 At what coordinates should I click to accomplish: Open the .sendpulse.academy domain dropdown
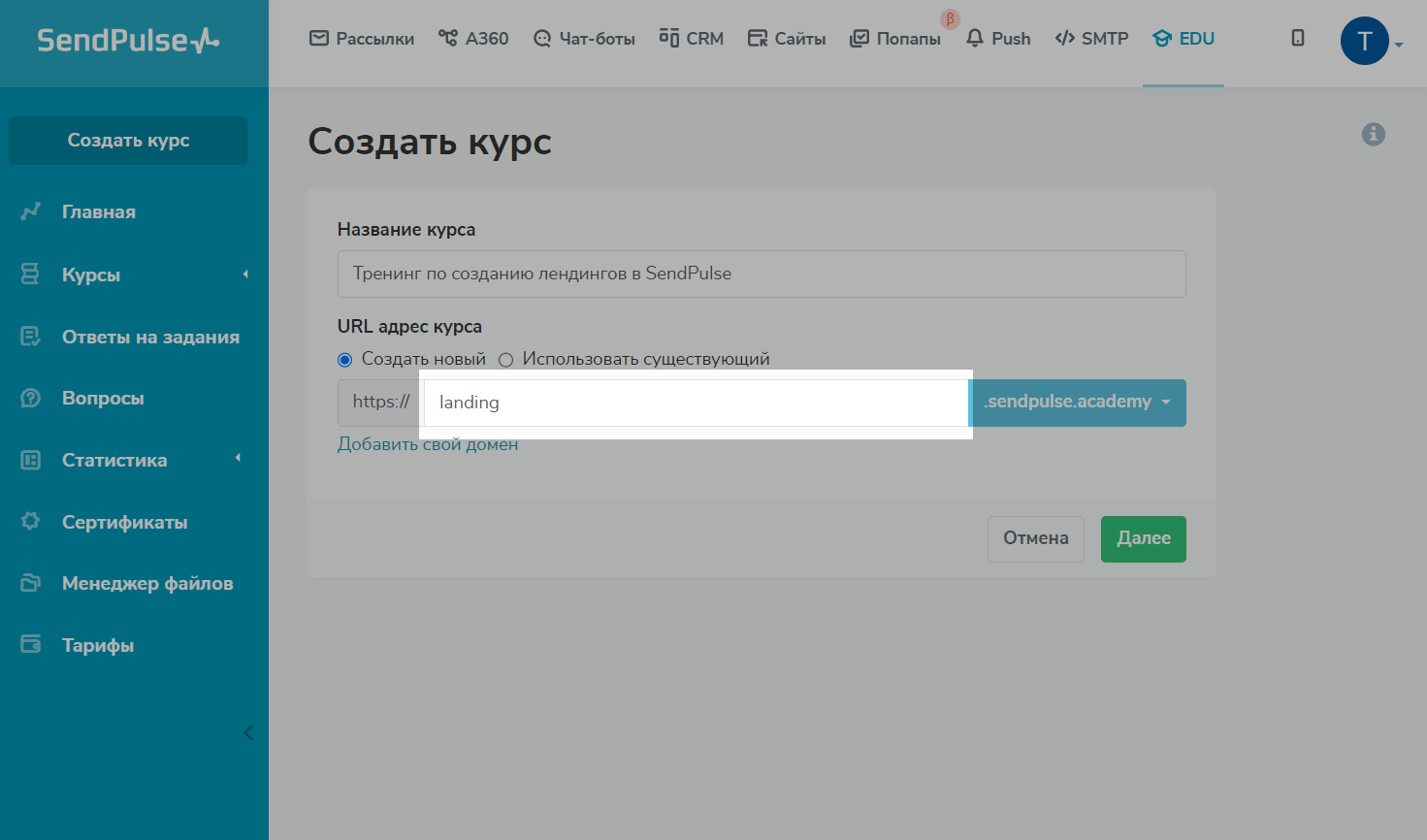click(1078, 403)
